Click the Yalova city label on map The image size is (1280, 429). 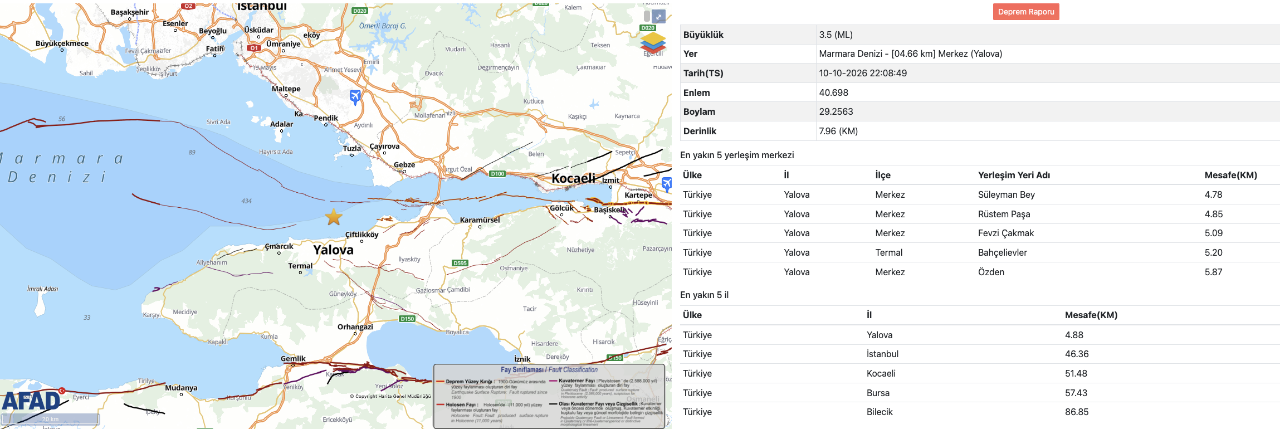click(334, 250)
